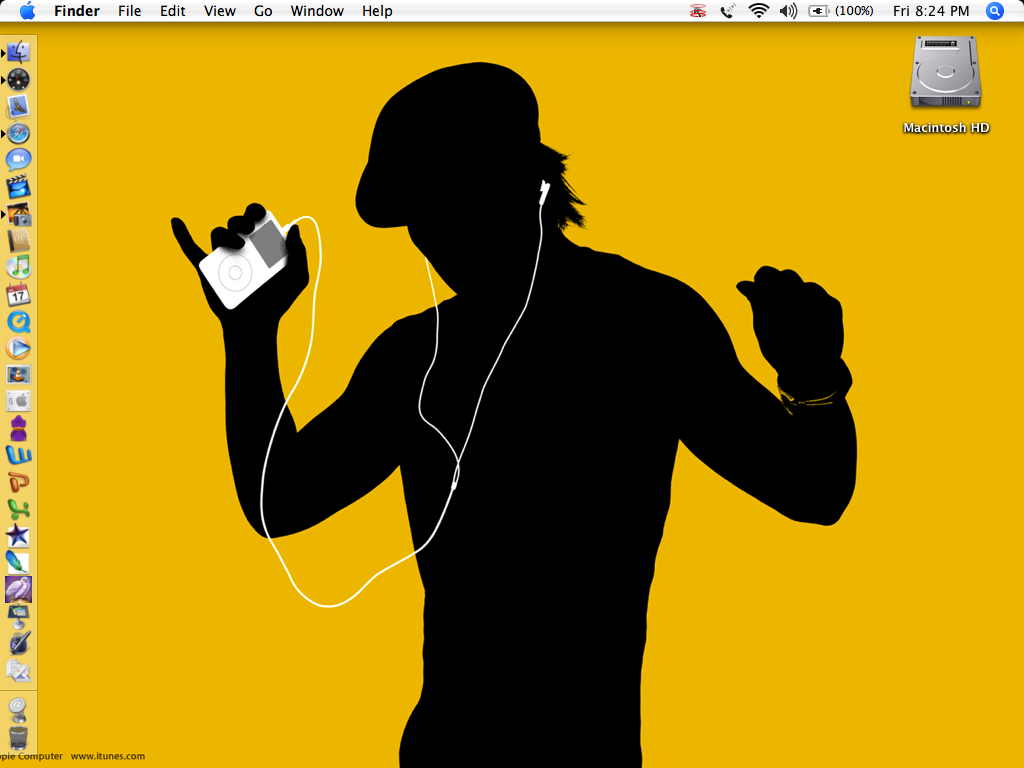Launch iMovie clapperboard icon
The image size is (1024, 768).
(x=18, y=187)
